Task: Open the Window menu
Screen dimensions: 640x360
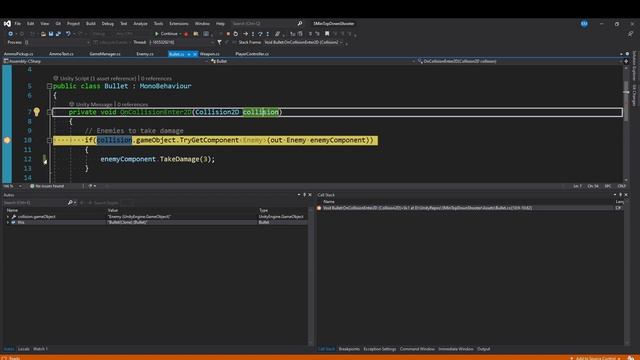Action: (202, 24)
